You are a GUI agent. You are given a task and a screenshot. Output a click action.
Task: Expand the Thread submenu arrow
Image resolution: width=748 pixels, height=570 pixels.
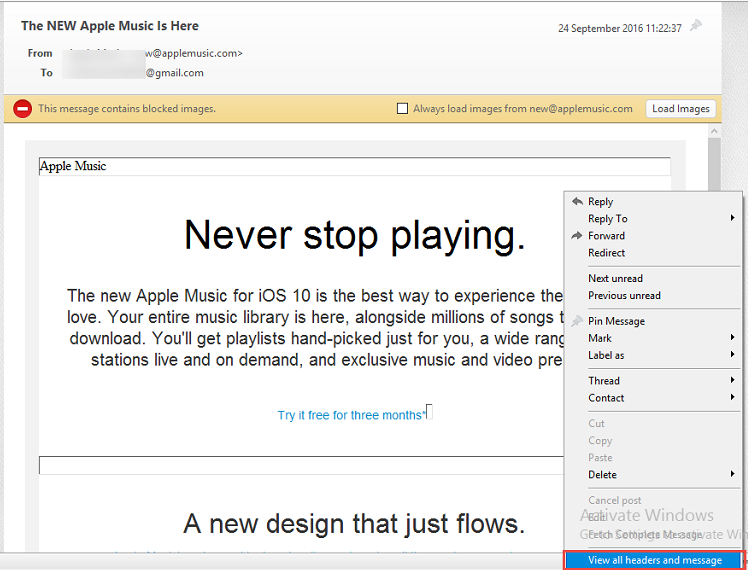point(732,380)
